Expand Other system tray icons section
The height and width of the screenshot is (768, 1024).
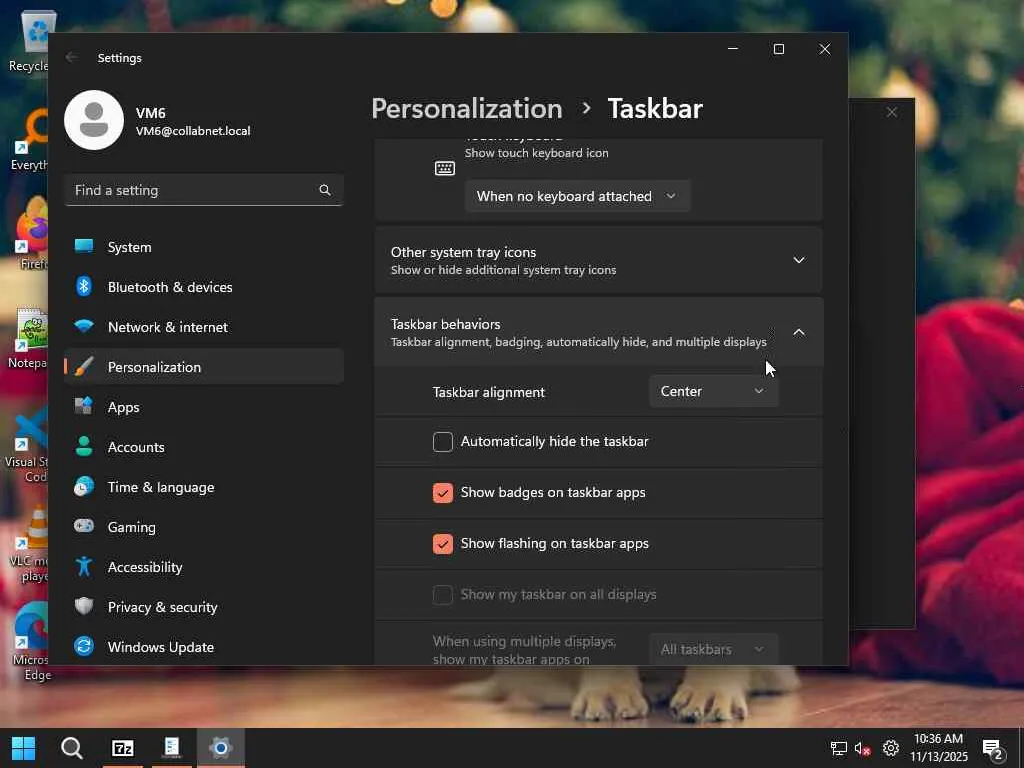coord(799,260)
